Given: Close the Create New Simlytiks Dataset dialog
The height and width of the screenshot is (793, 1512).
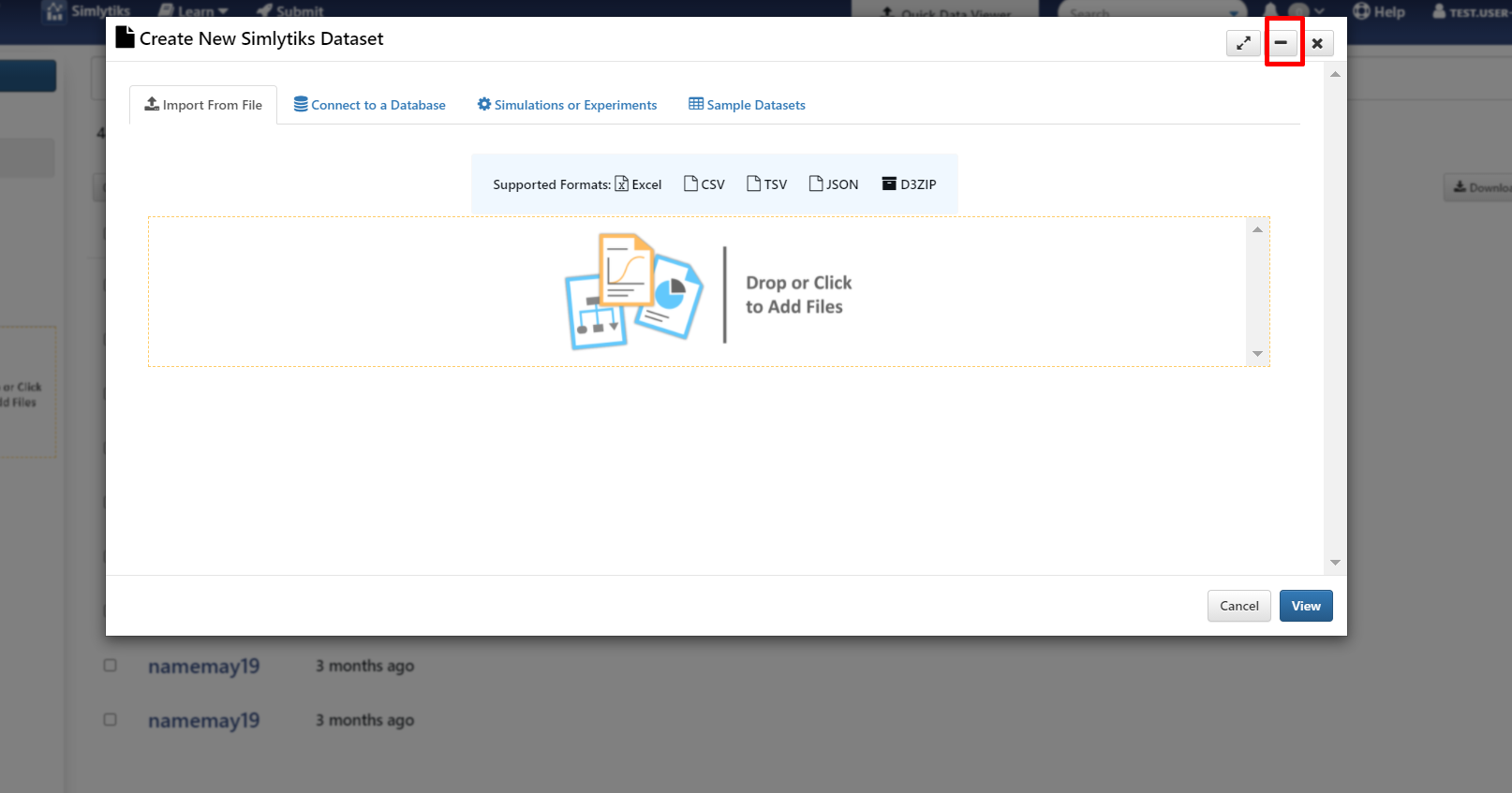Looking at the screenshot, I should 1317,43.
